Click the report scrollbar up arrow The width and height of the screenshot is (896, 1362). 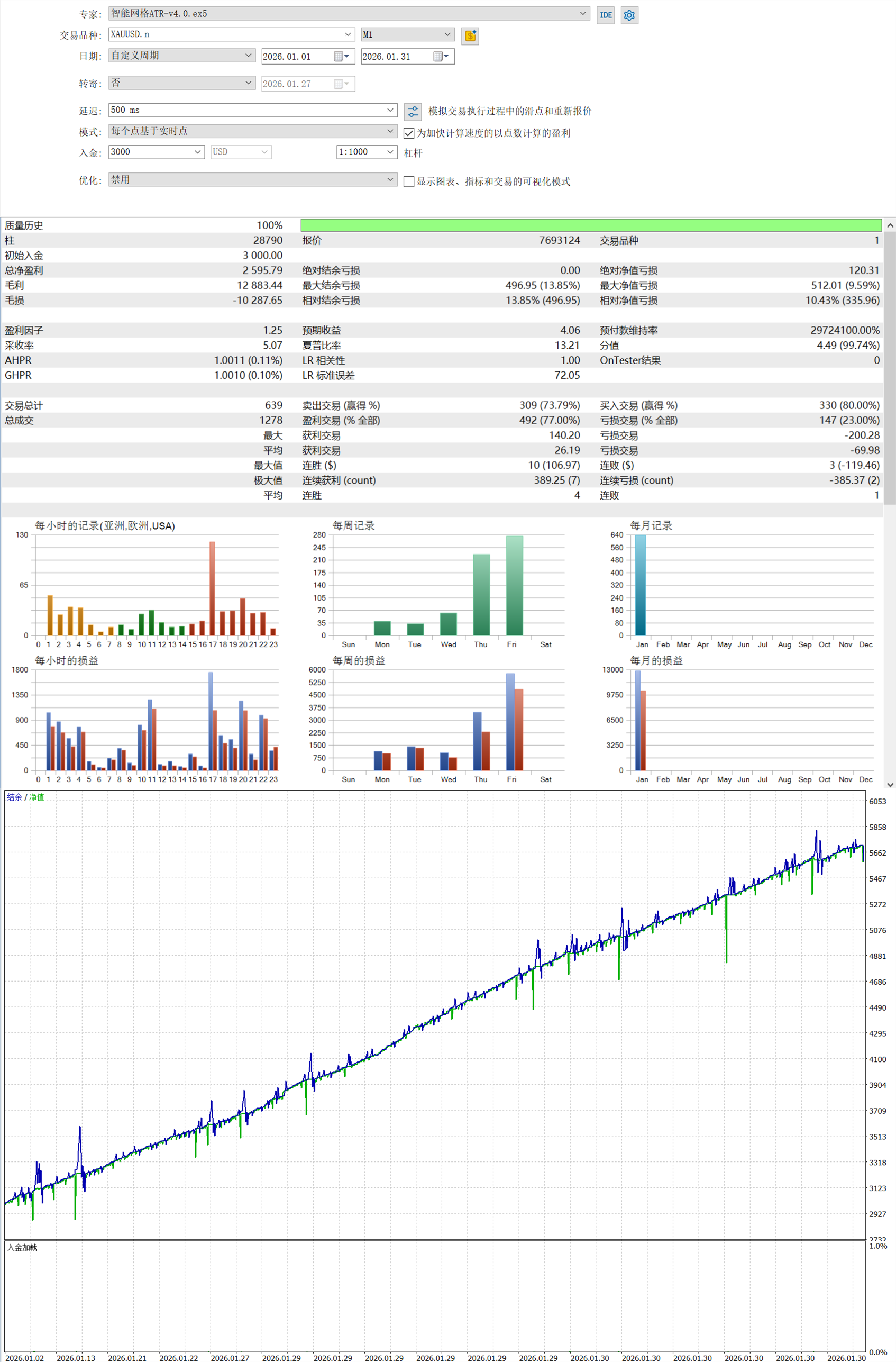coord(890,225)
